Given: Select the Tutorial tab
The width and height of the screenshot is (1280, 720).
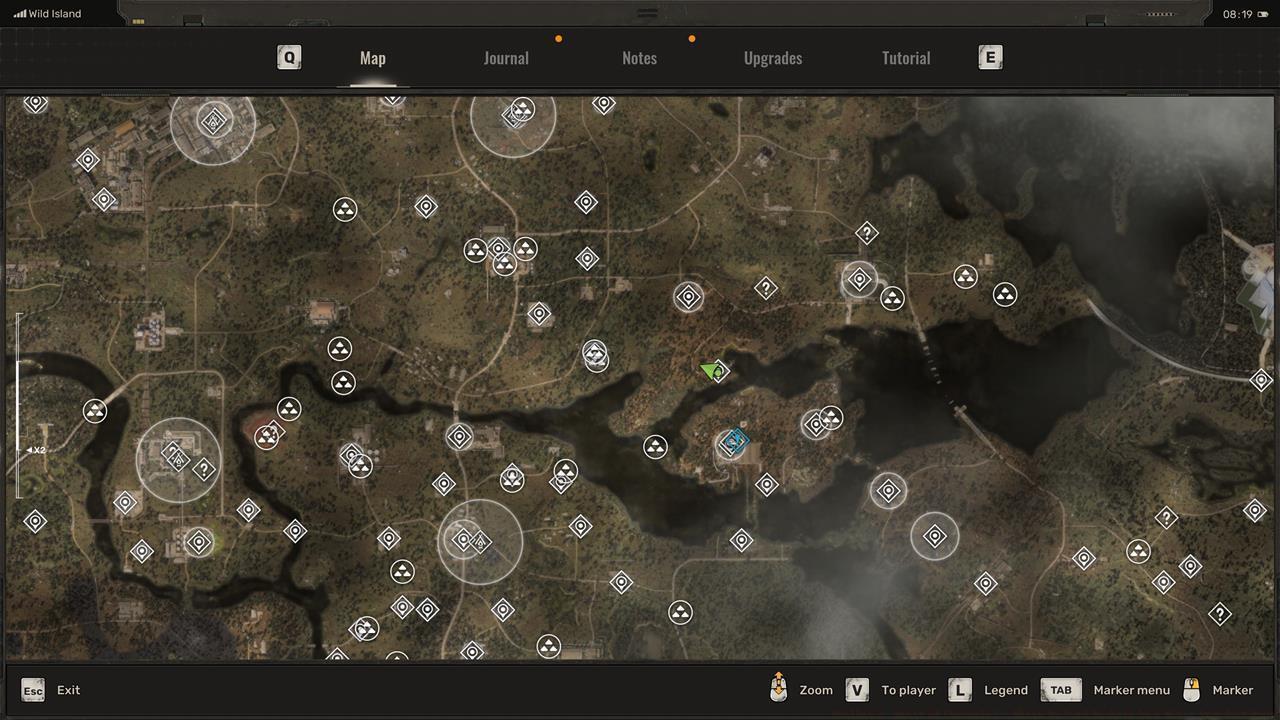Looking at the screenshot, I should coord(905,58).
